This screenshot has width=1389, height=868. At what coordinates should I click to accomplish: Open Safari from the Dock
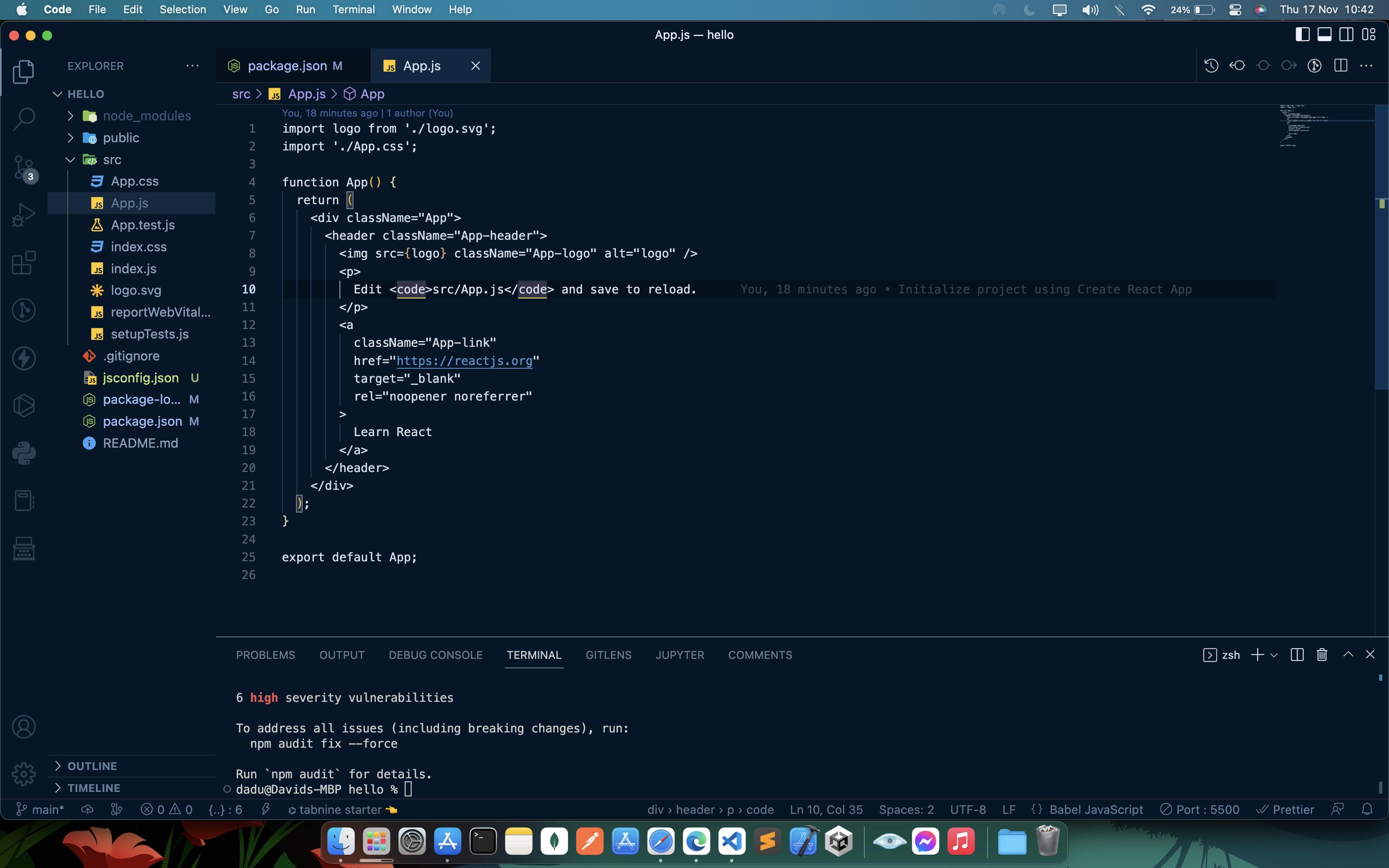[661, 841]
